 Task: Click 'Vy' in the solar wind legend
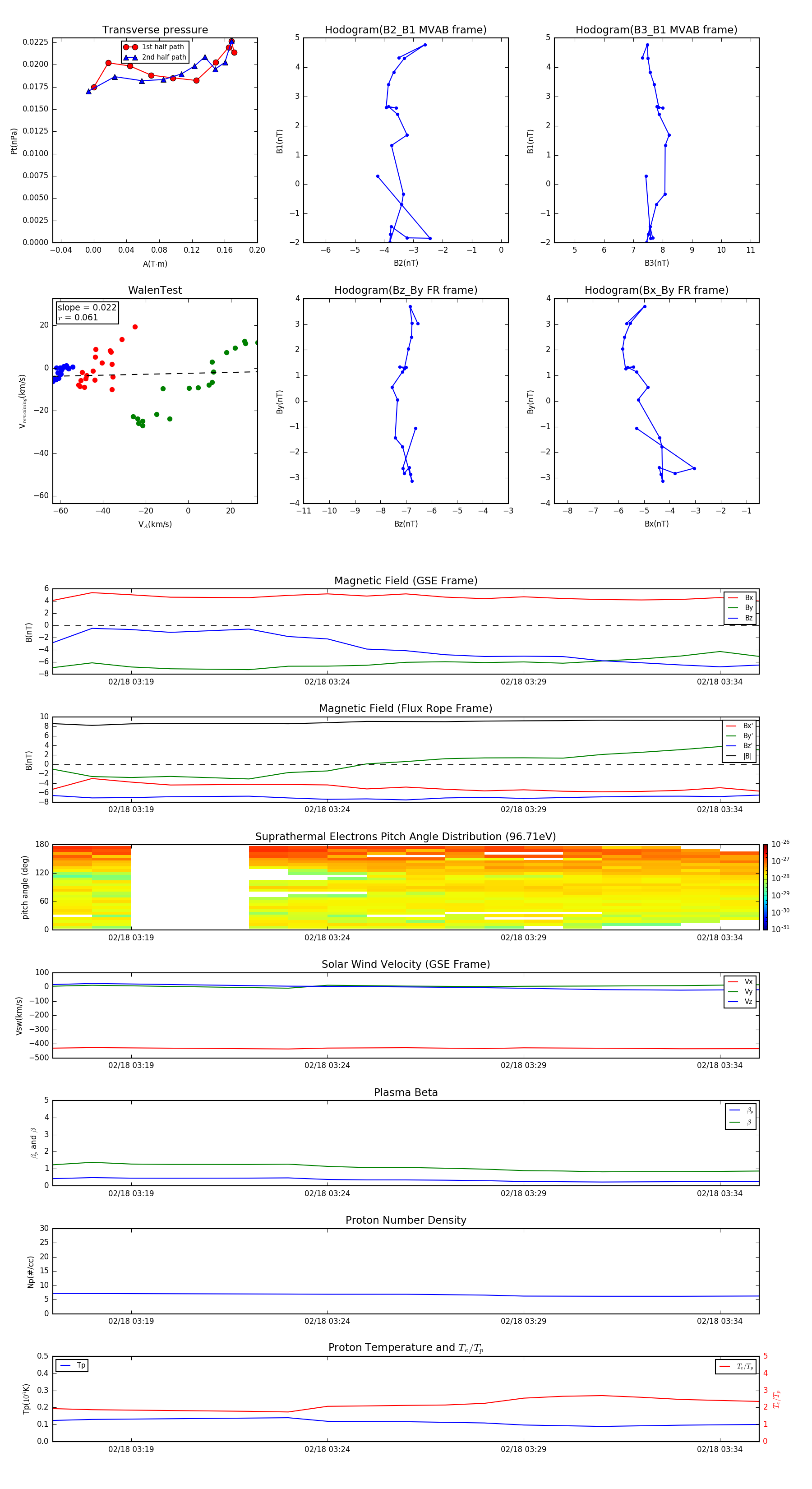click(x=748, y=992)
